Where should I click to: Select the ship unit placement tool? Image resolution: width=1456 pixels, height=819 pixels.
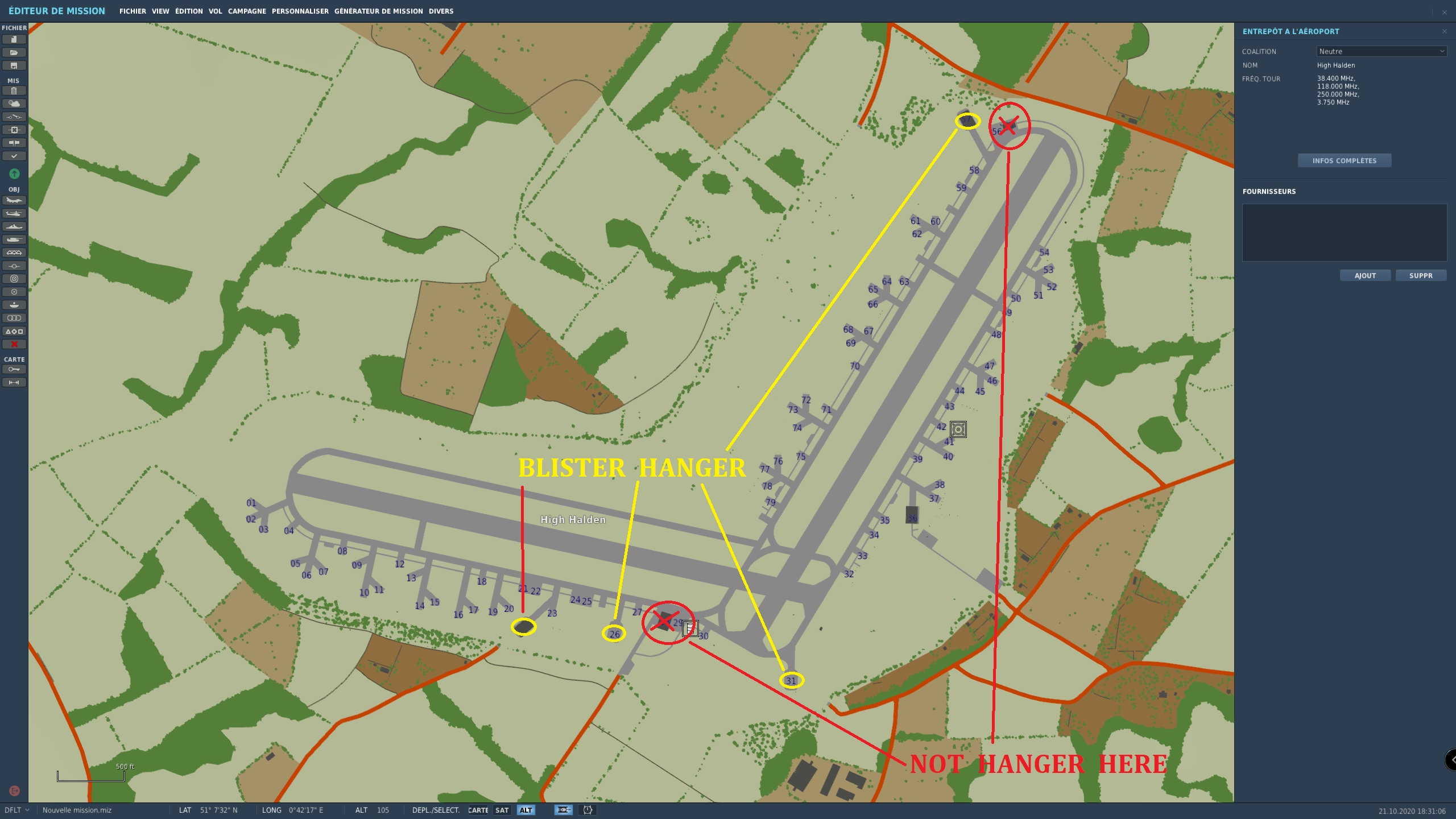coord(14,226)
